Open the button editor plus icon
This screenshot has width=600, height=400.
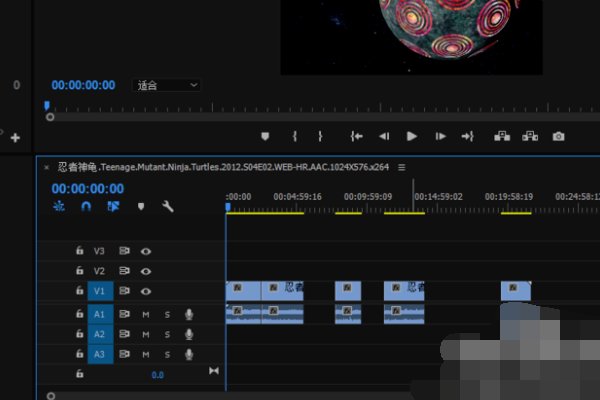tap(15, 138)
